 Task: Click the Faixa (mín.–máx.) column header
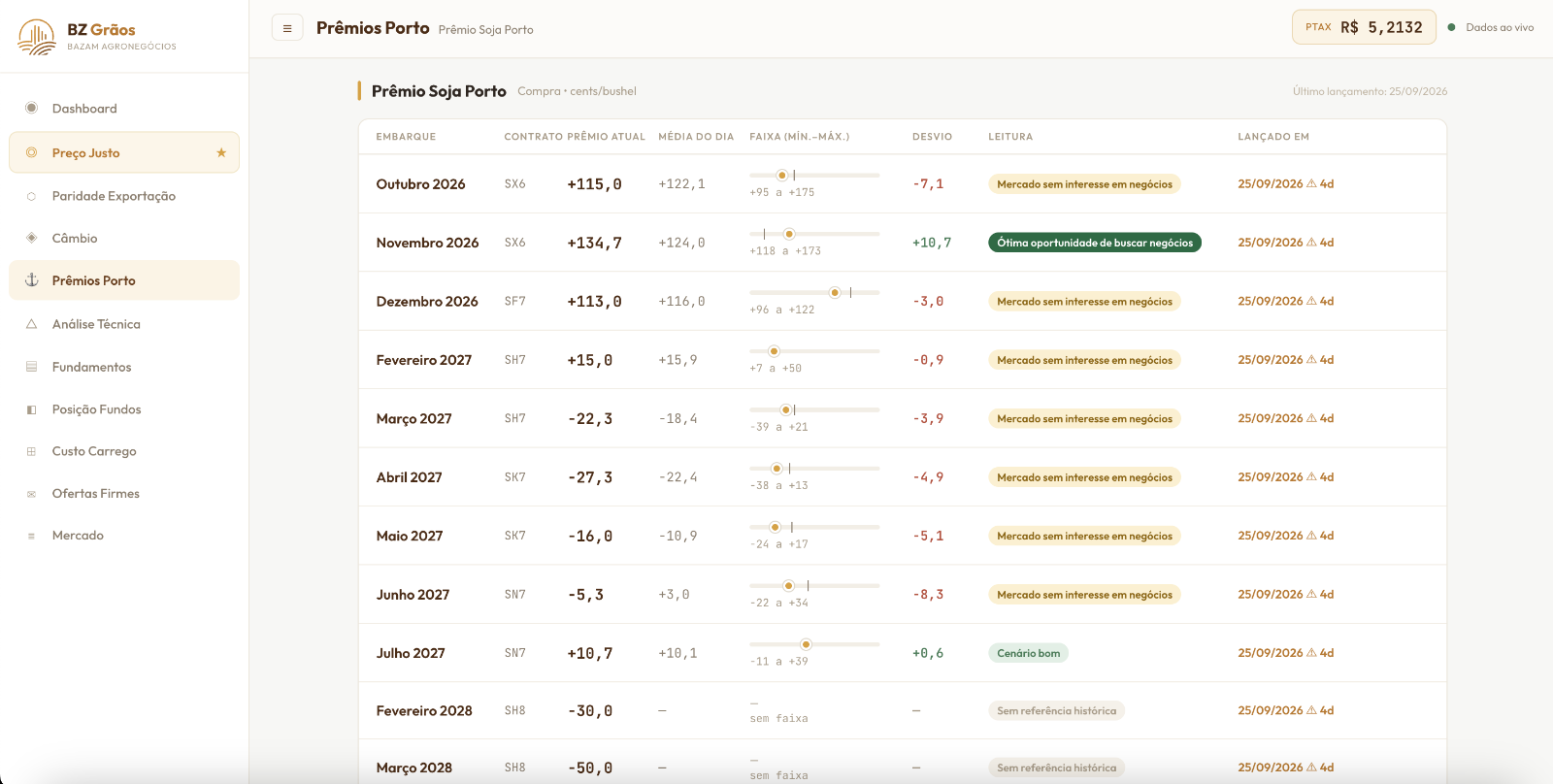(799, 137)
